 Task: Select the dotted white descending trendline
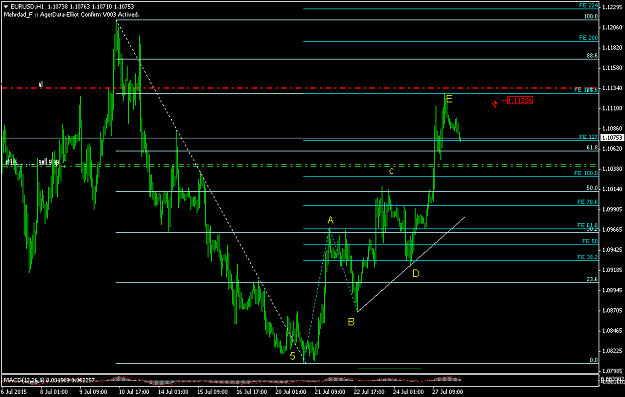210,191
